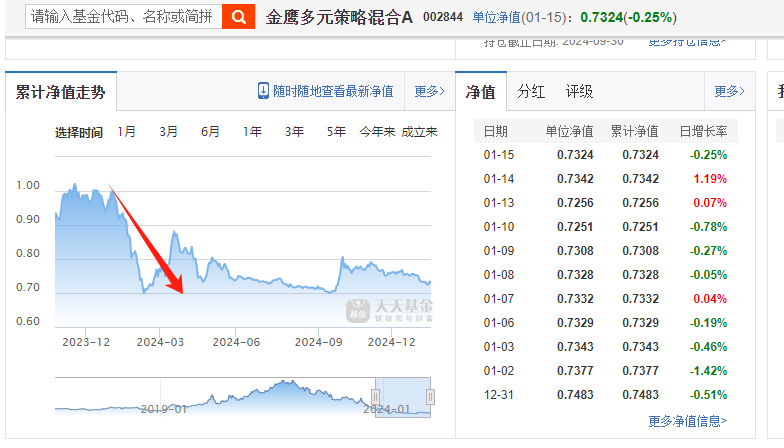Click the -1.42% value for 01-02
784x448 pixels.
[708, 371]
